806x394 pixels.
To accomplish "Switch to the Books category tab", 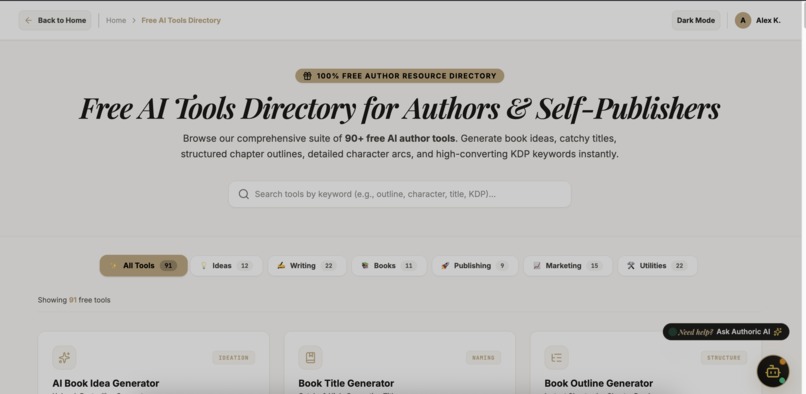I will click(x=389, y=265).
